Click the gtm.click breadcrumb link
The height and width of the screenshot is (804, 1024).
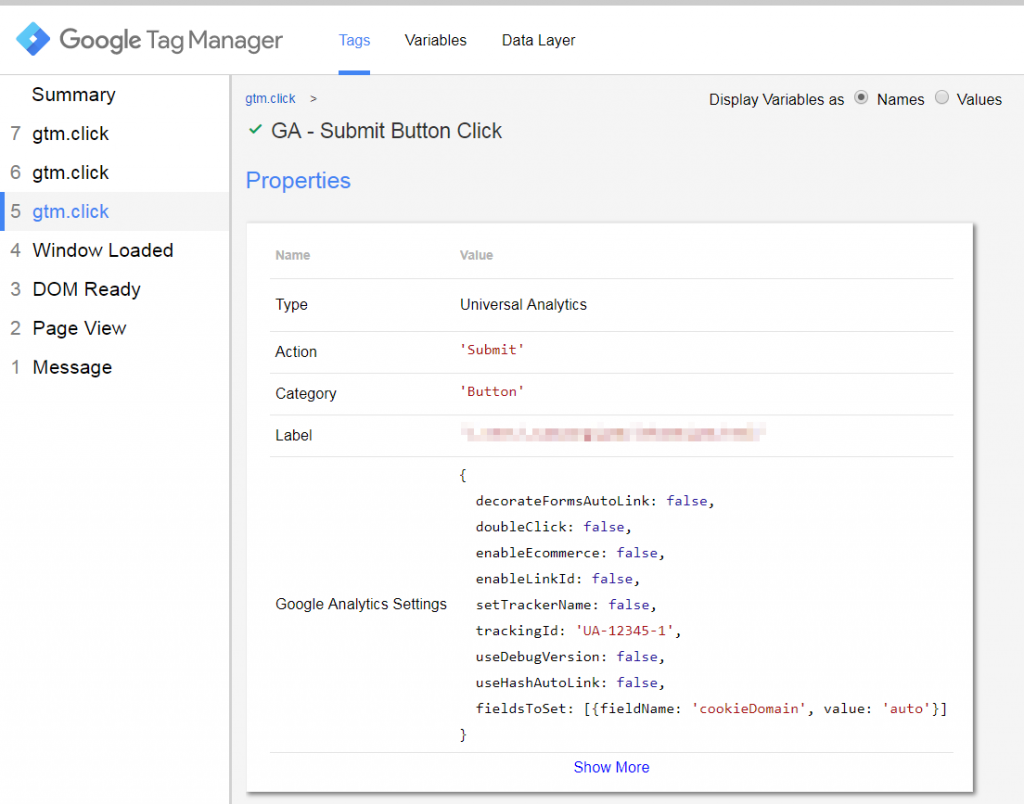tap(270, 99)
